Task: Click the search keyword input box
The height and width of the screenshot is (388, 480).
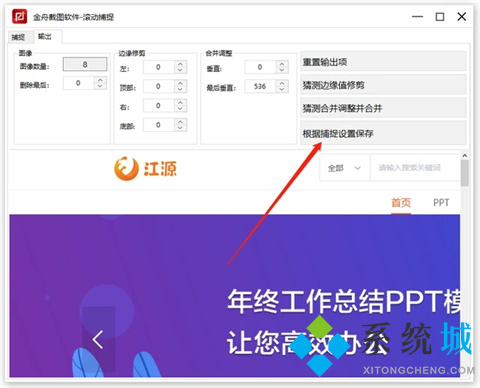Action: pyautogui.click(x=415, y=168)
